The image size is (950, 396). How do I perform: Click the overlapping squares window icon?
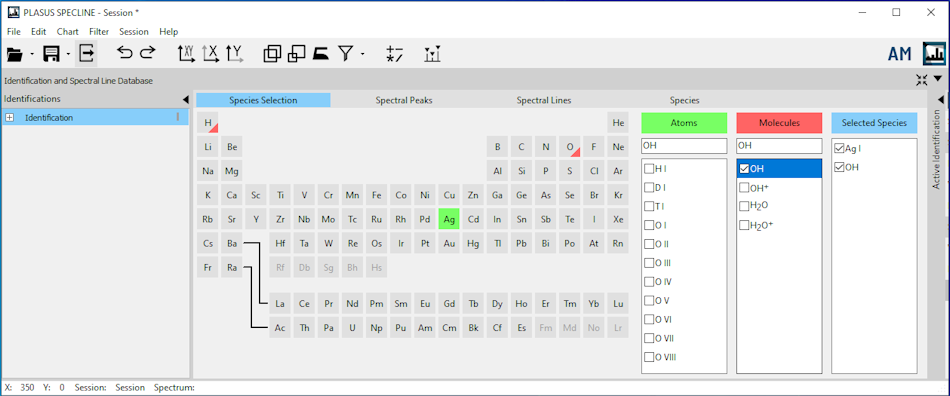272,54
